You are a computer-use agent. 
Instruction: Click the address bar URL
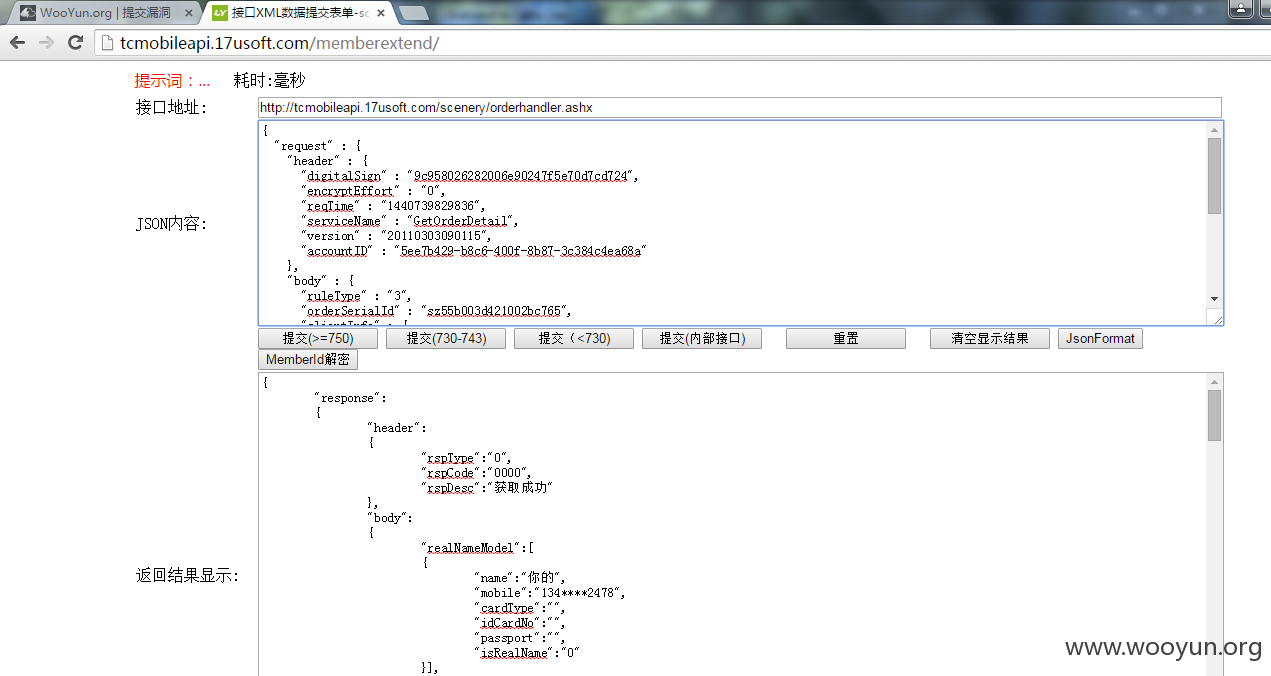pyautogui.click(x=279, y=43)
